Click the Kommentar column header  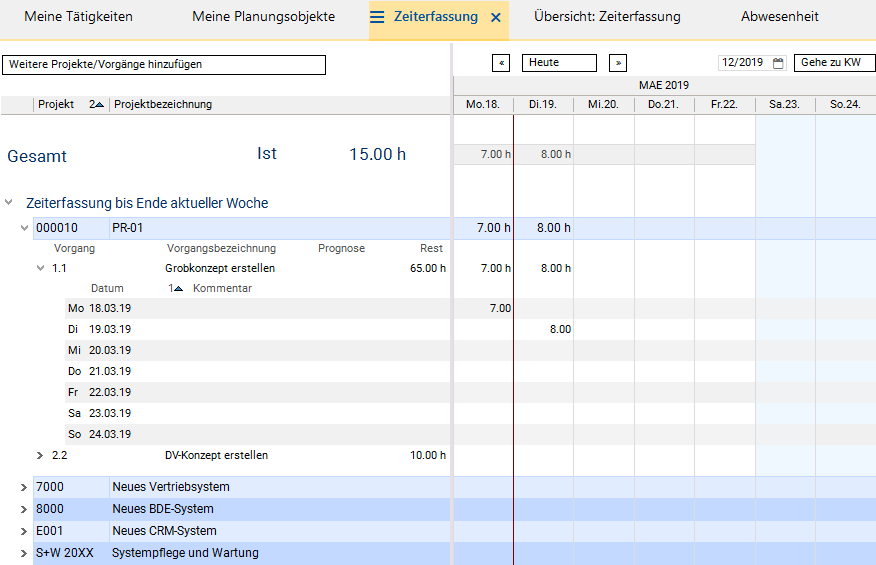pyautogui.click(x=222, y=288)
